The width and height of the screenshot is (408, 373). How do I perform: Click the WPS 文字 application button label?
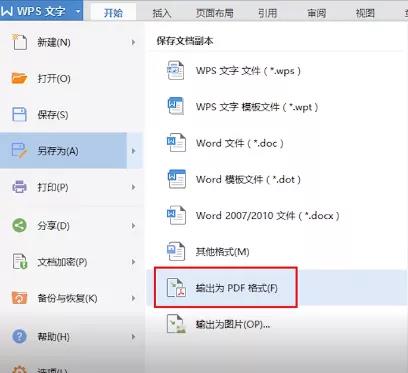(x=41, y=11)
